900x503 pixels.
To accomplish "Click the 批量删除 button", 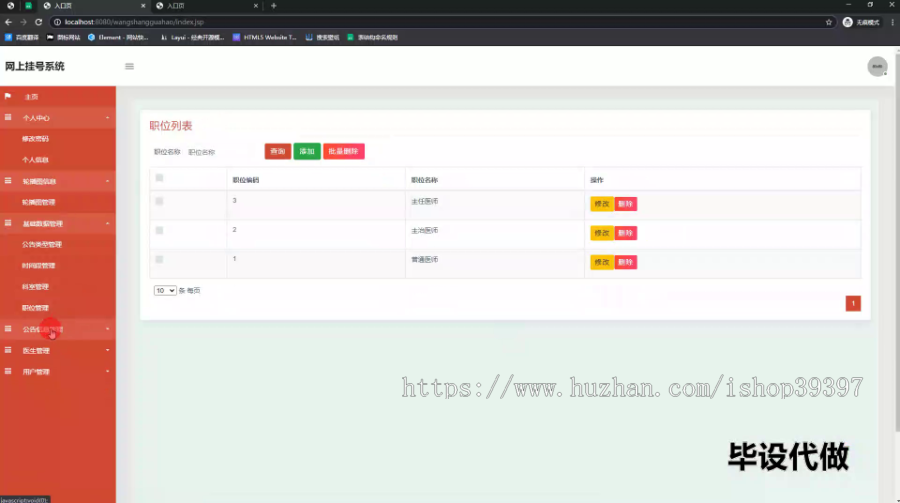I will [x=344, y=152].
